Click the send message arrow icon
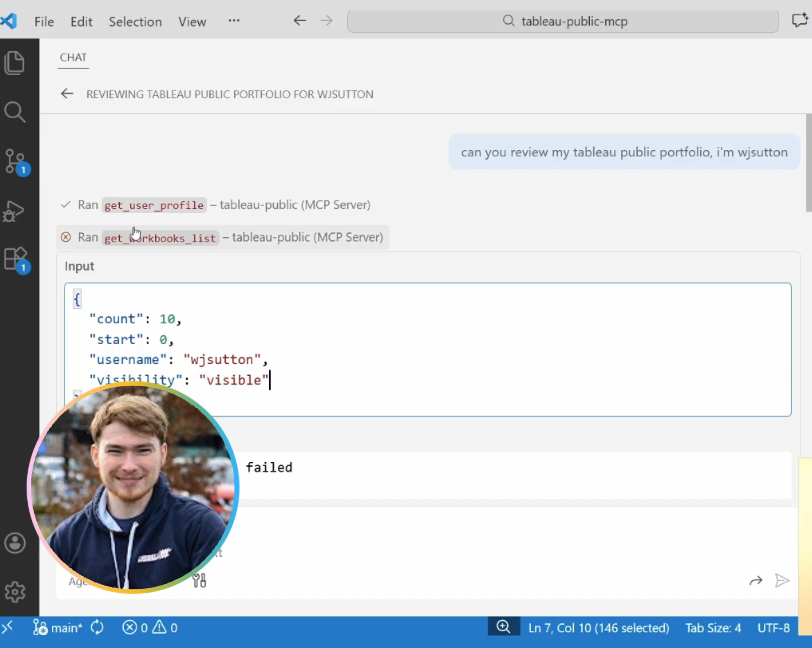The image size is (812, 648). 782,581
